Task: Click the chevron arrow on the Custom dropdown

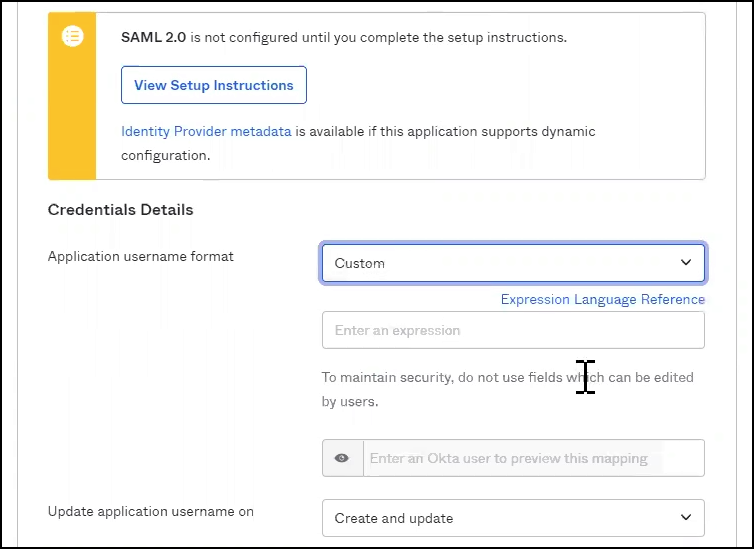Action: [x=686, y=263]
